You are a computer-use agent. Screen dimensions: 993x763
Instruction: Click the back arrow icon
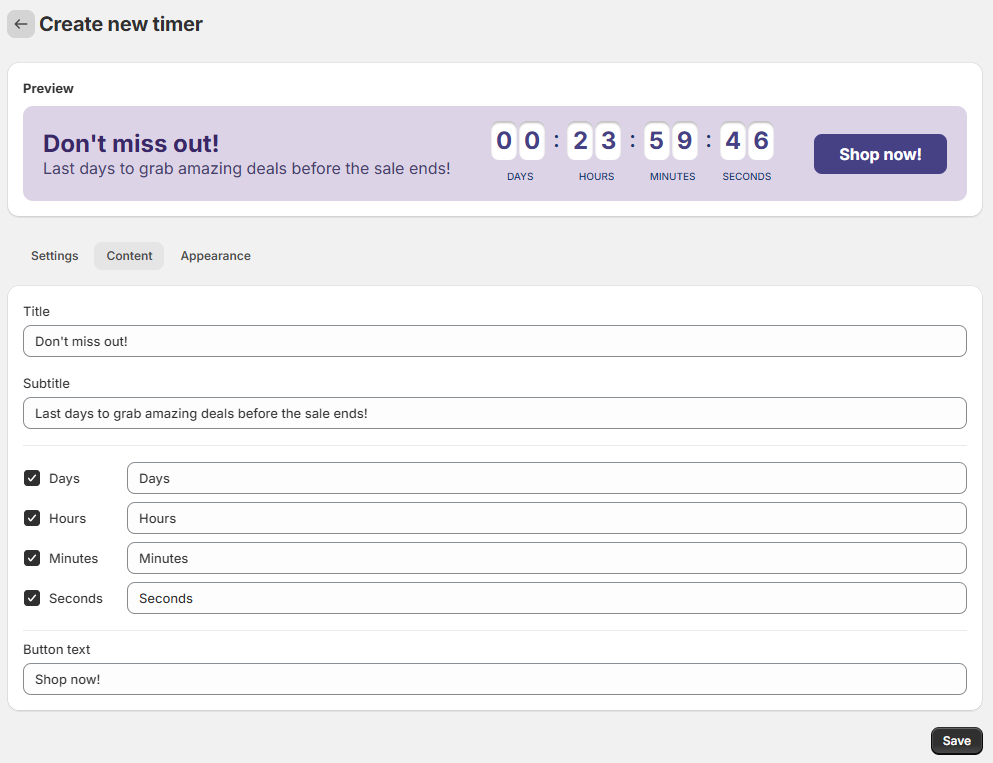coord(21,24)
